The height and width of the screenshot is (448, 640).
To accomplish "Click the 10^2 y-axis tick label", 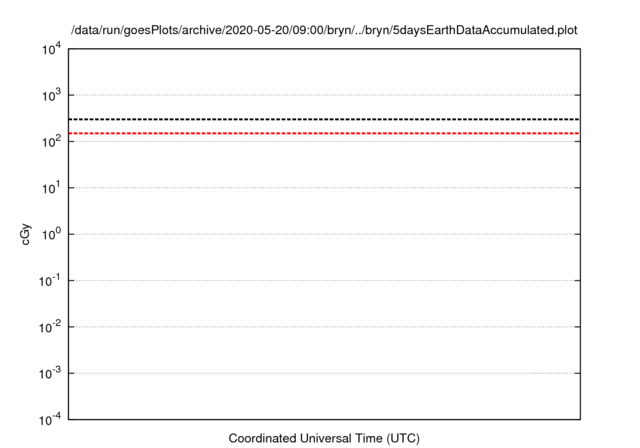I will point(51,142).
